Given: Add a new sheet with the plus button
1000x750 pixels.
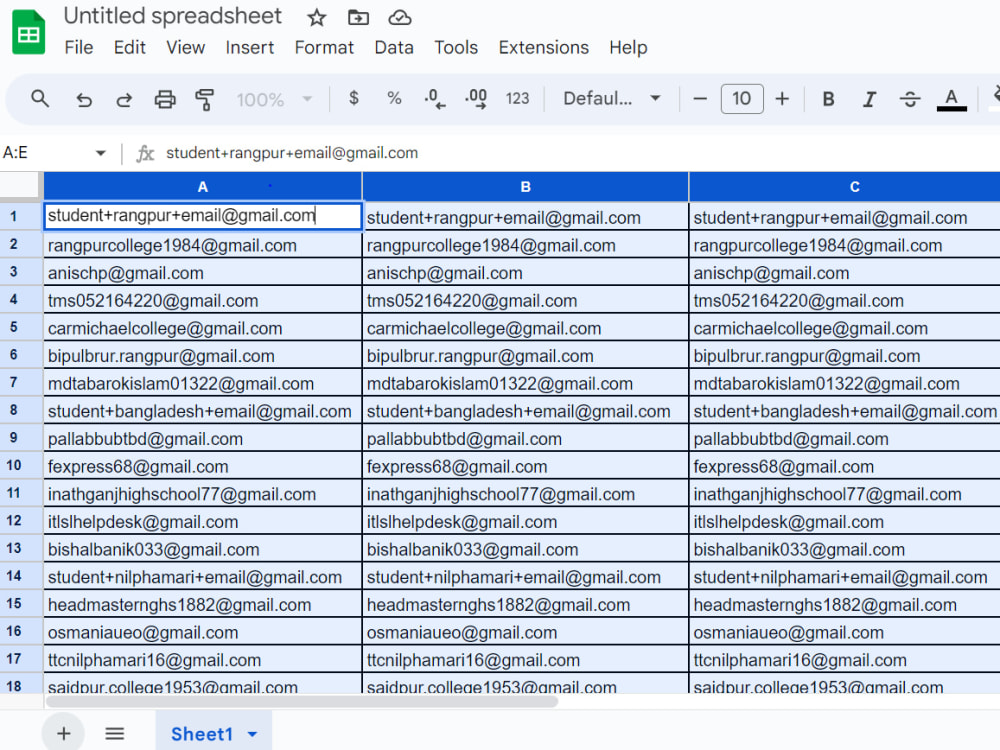Looking at the screenshot, I should pos(63,733).
